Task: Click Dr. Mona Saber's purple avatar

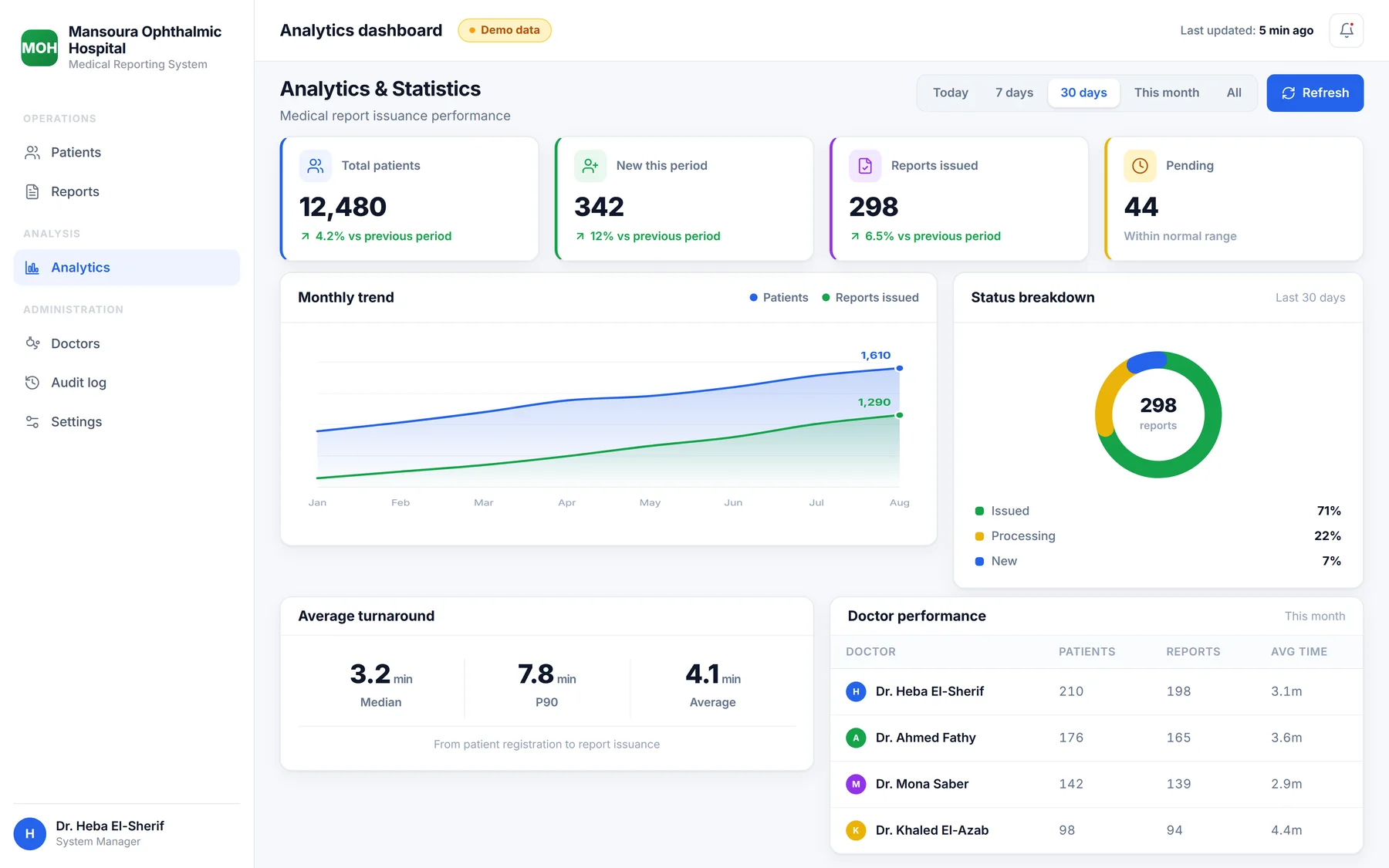Action: click(x=856, y=785)
